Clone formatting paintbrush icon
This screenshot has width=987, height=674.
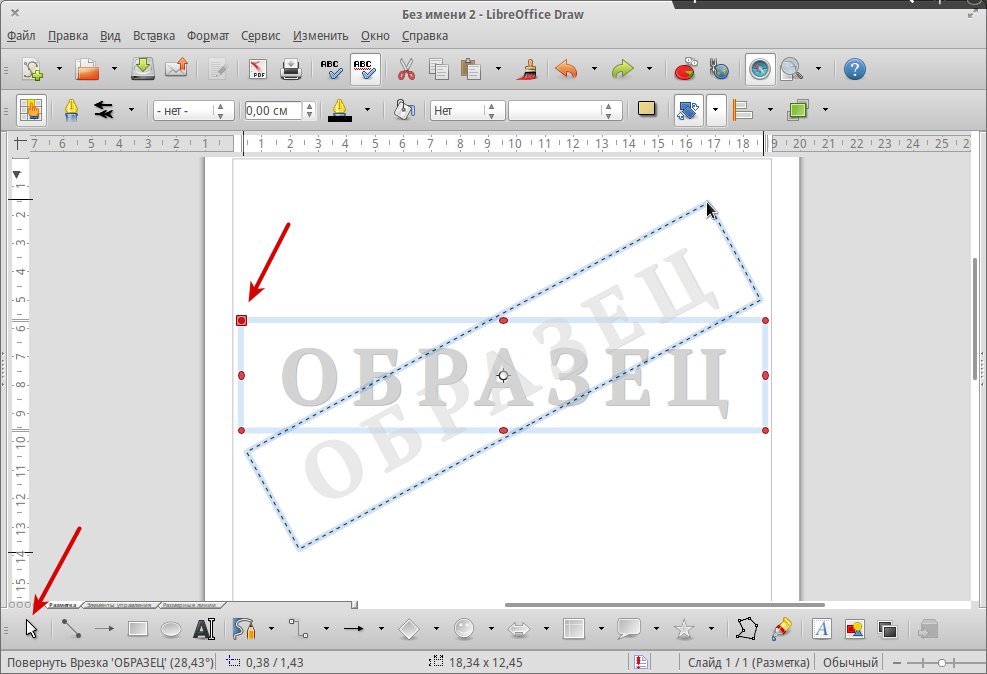pos(529,69)
